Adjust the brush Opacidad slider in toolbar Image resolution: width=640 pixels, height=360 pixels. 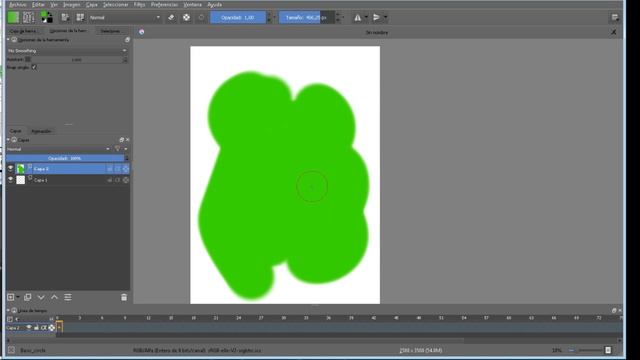click(x=238, y=18)
